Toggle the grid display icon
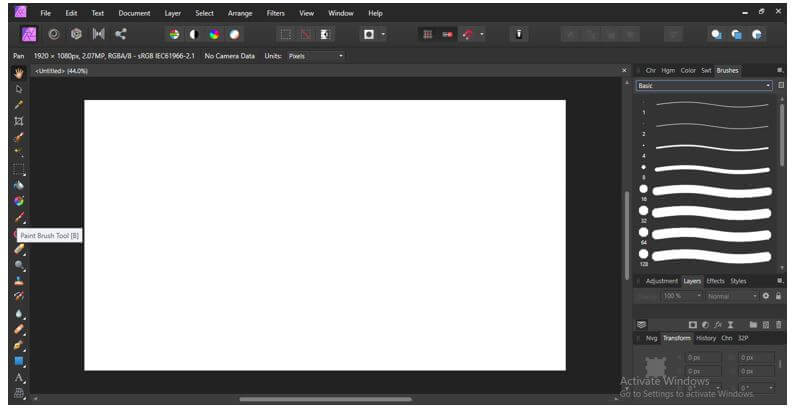The height and width of the screenshot is (415, 795). (428, 34)
